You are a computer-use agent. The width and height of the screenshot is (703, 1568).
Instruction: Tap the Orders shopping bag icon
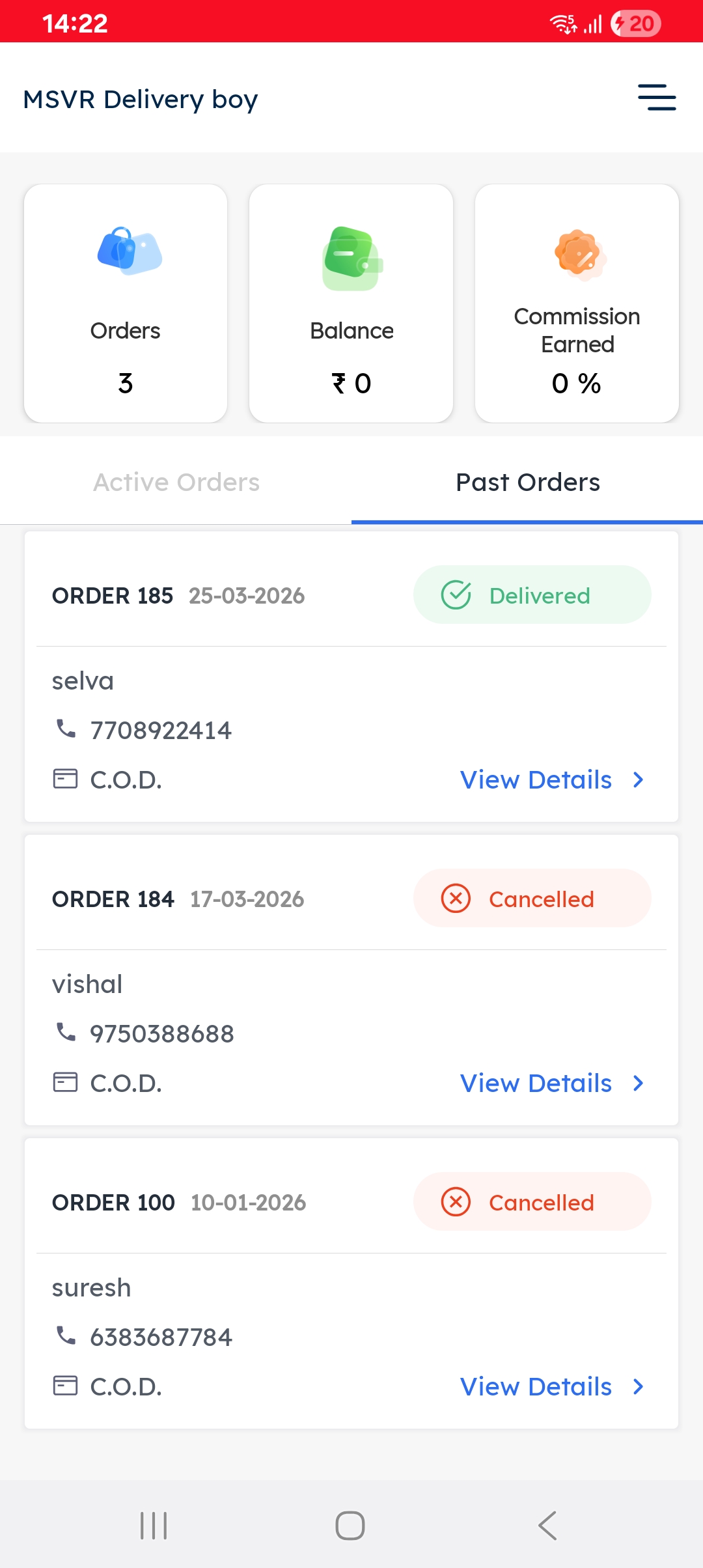pos(128,254)
